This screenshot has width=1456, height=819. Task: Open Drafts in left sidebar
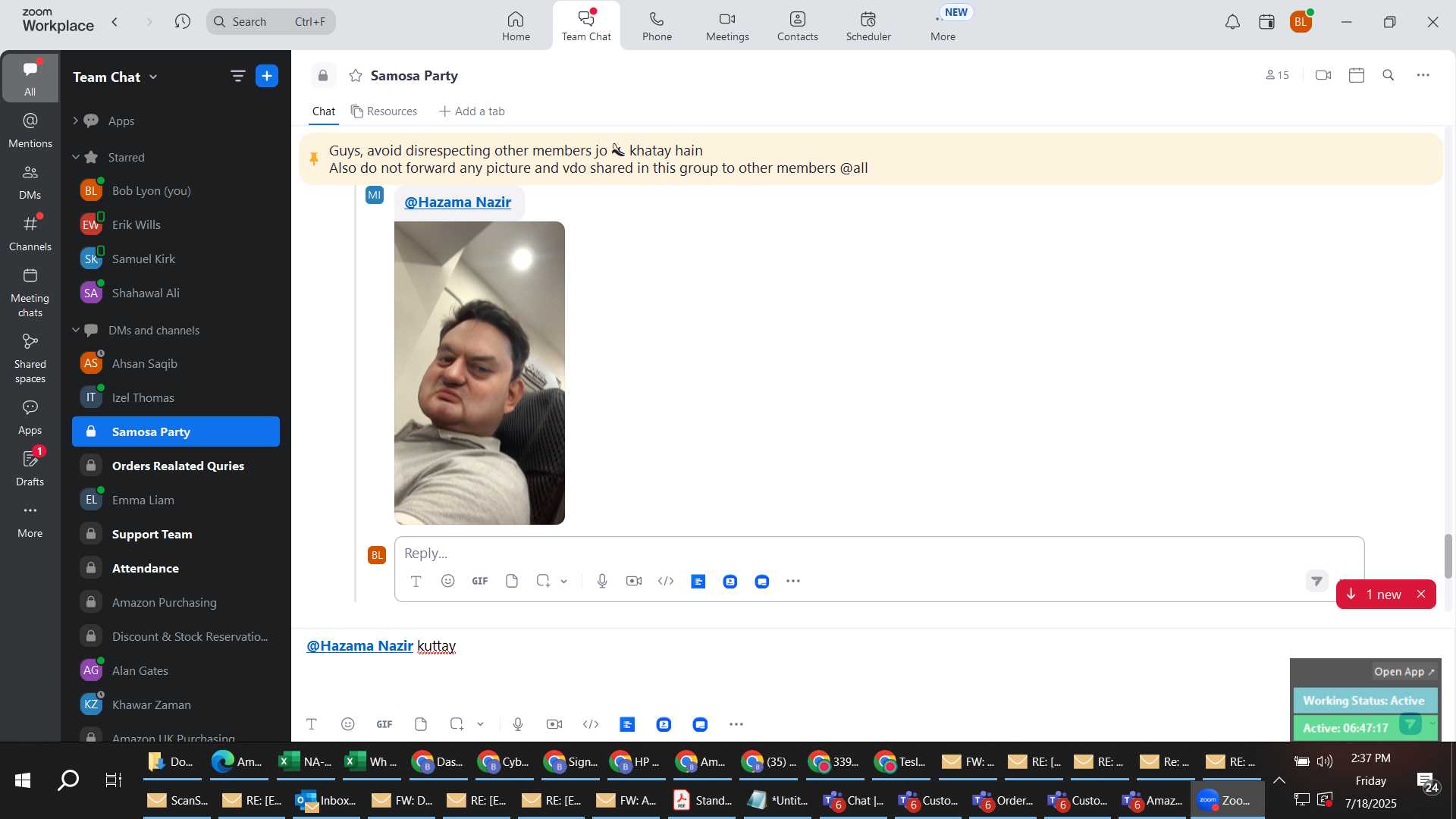tap(30, 469)
